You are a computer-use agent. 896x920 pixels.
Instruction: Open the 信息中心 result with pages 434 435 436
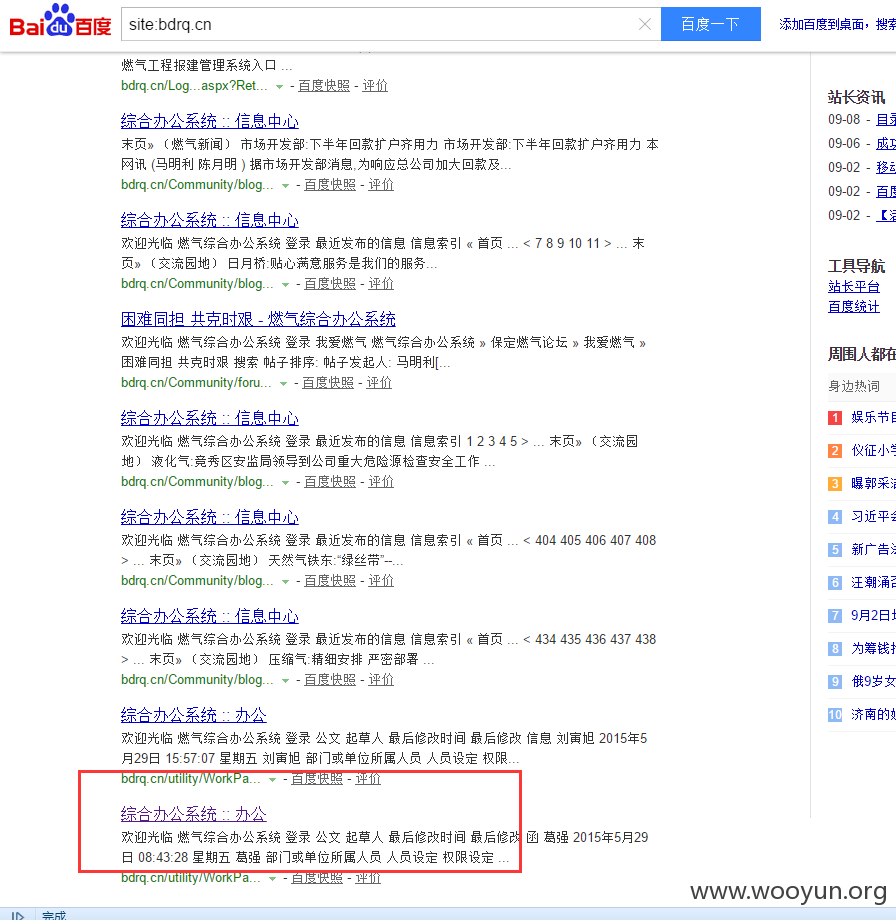[x=209, y=617]
